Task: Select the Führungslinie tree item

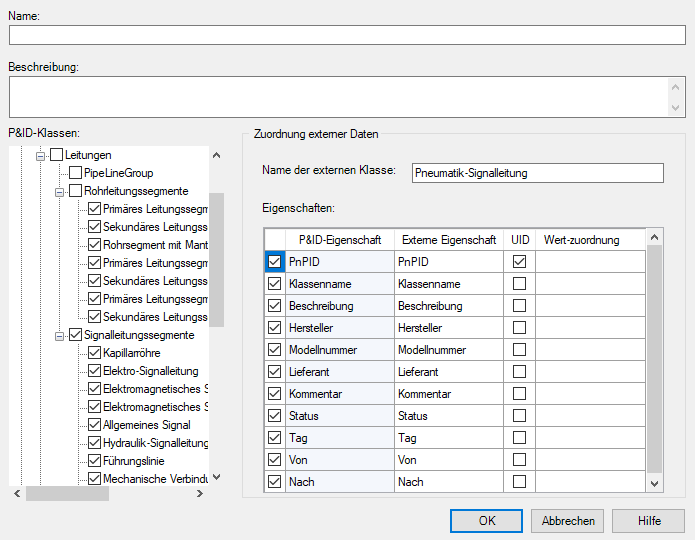Action: 135,461
